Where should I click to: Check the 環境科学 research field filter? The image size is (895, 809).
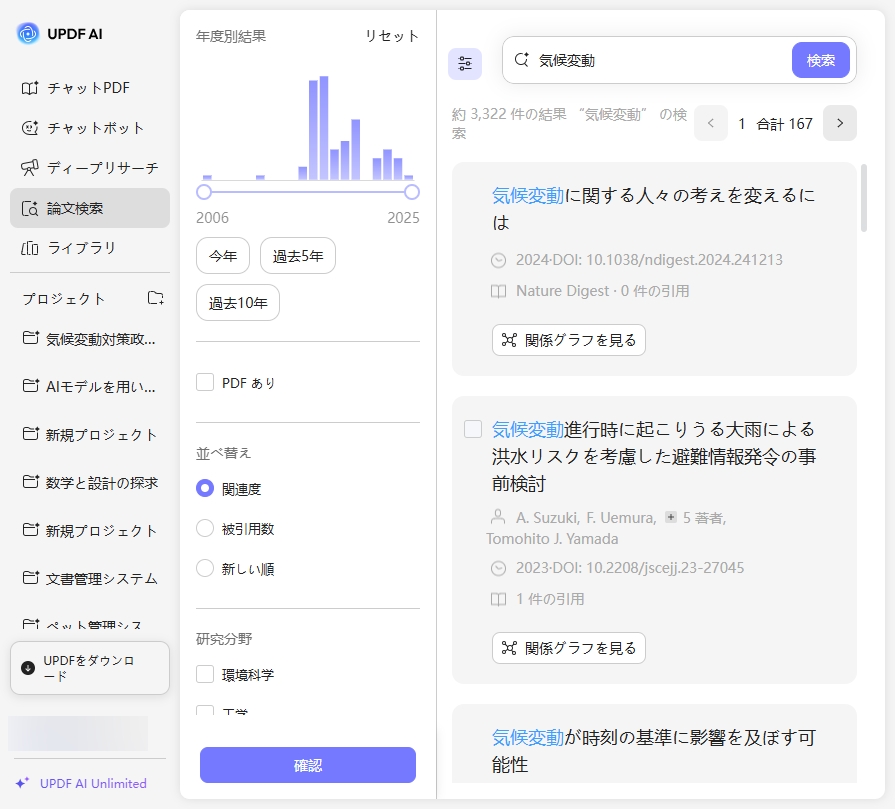point(203,675)
